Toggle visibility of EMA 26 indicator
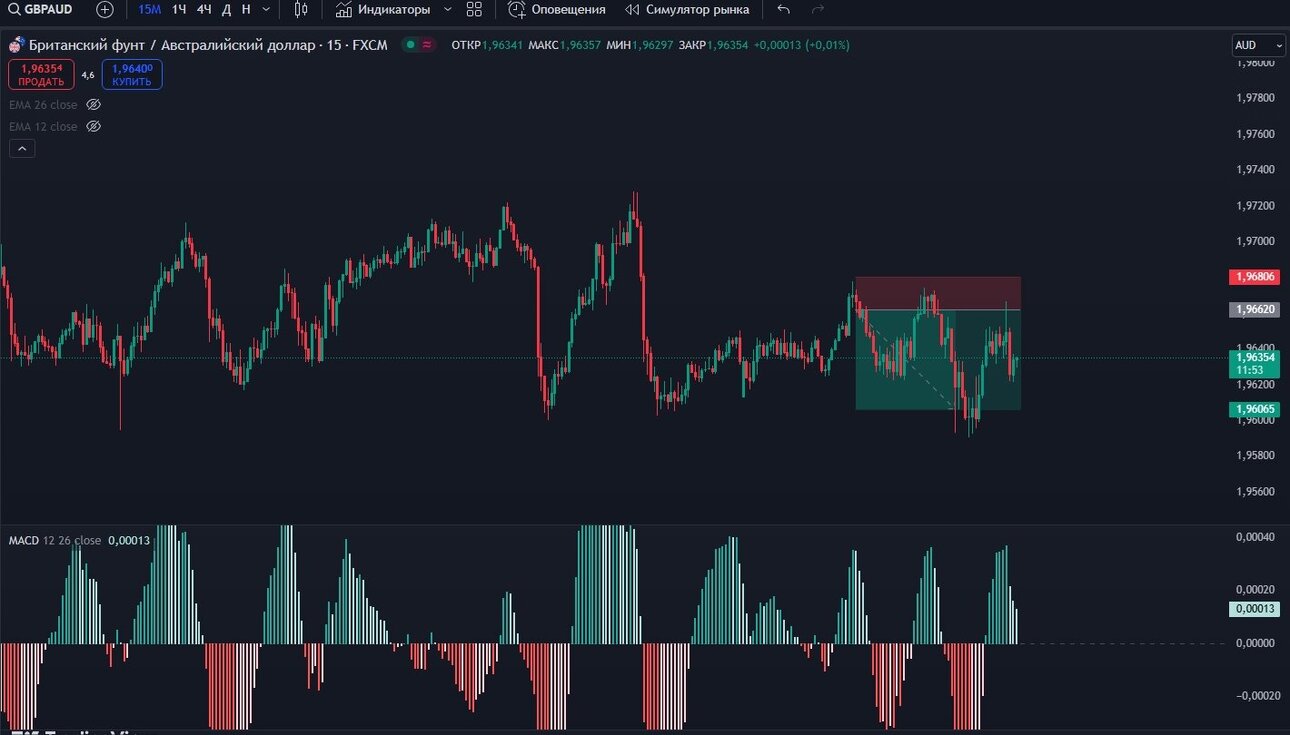 94,105
